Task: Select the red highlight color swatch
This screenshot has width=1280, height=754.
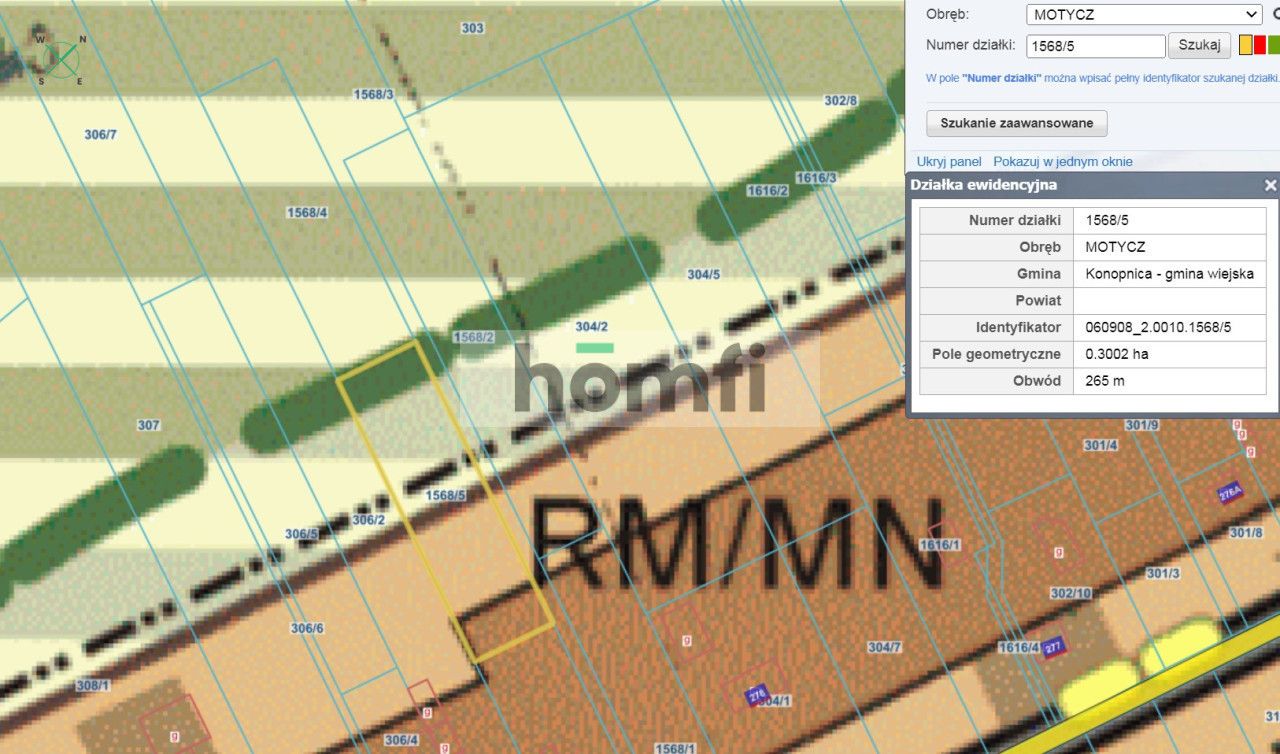Action: point(1260,45)
